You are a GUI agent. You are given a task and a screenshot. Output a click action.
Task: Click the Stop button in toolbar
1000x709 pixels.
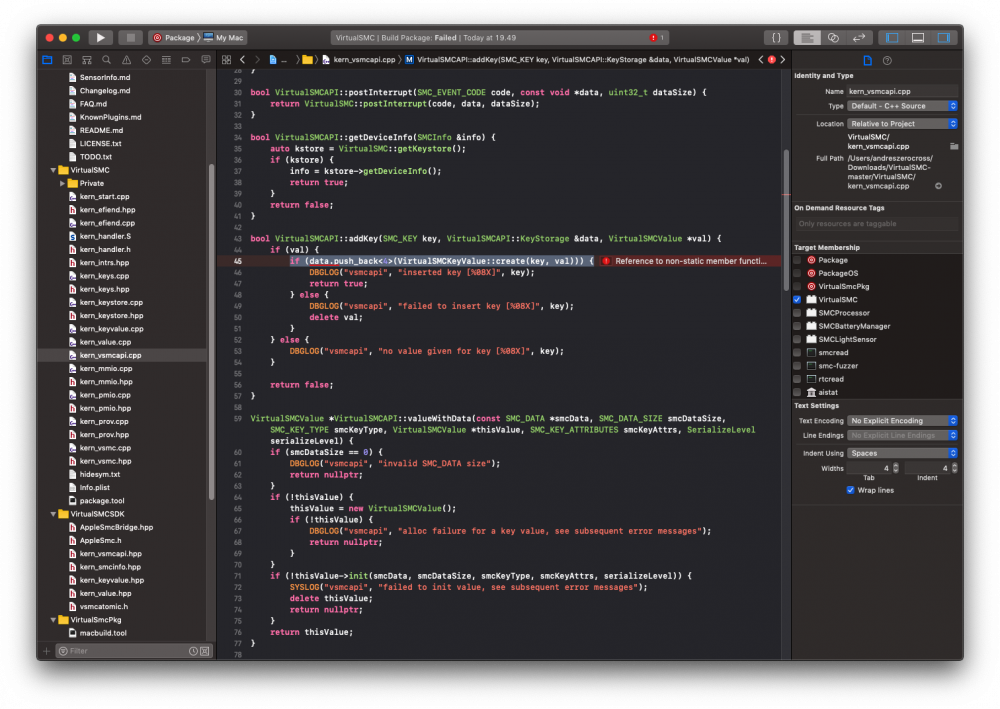(130, 38)
